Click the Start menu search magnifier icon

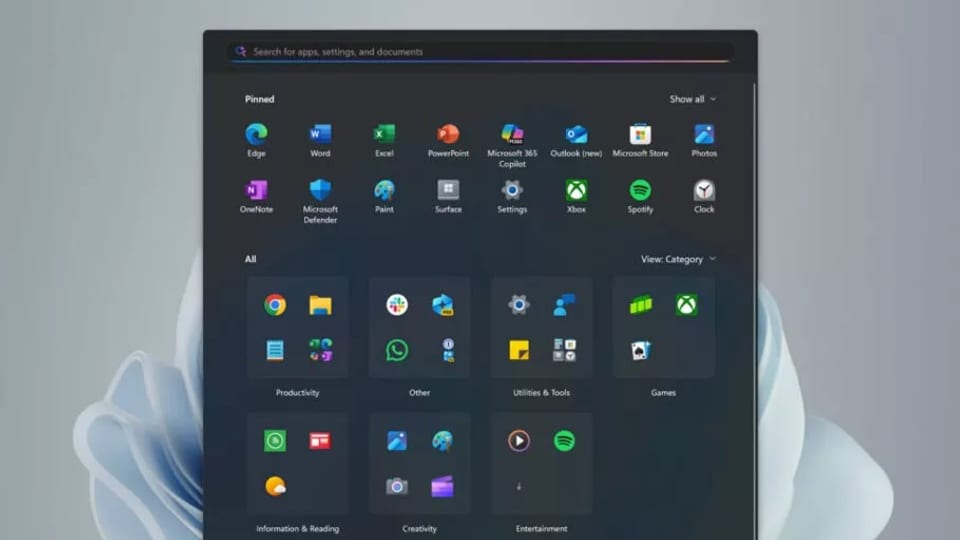pyautogui.click(x=241, y=51)
